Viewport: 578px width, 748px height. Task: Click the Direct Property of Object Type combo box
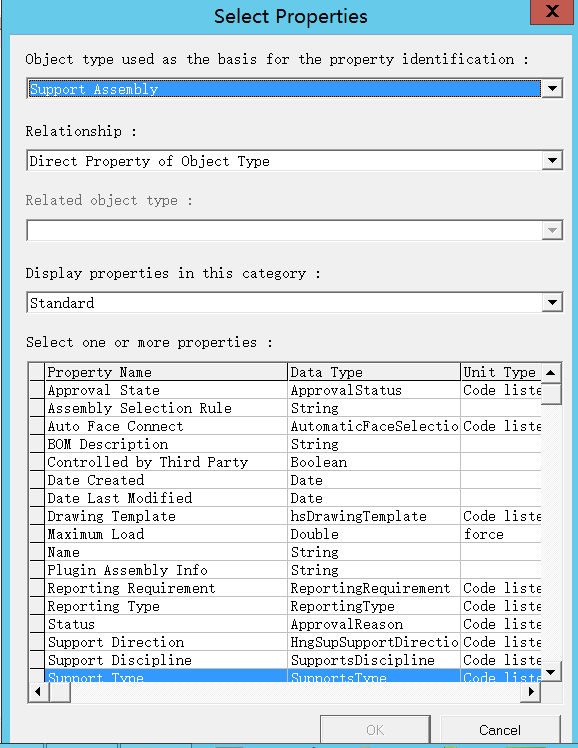[x=285, y=161]
